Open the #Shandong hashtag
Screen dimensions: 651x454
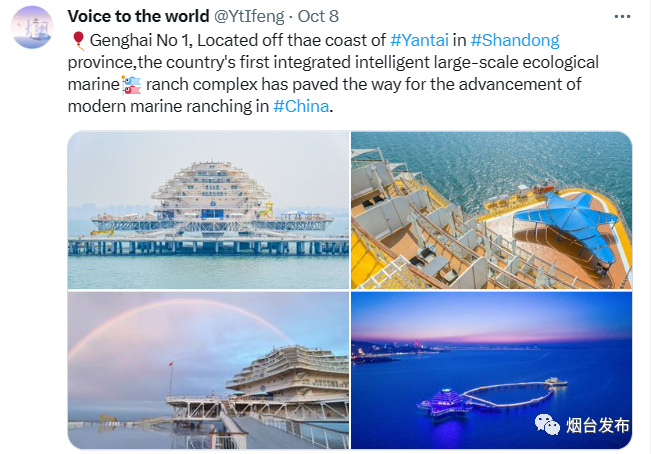[x=514, y=41]
